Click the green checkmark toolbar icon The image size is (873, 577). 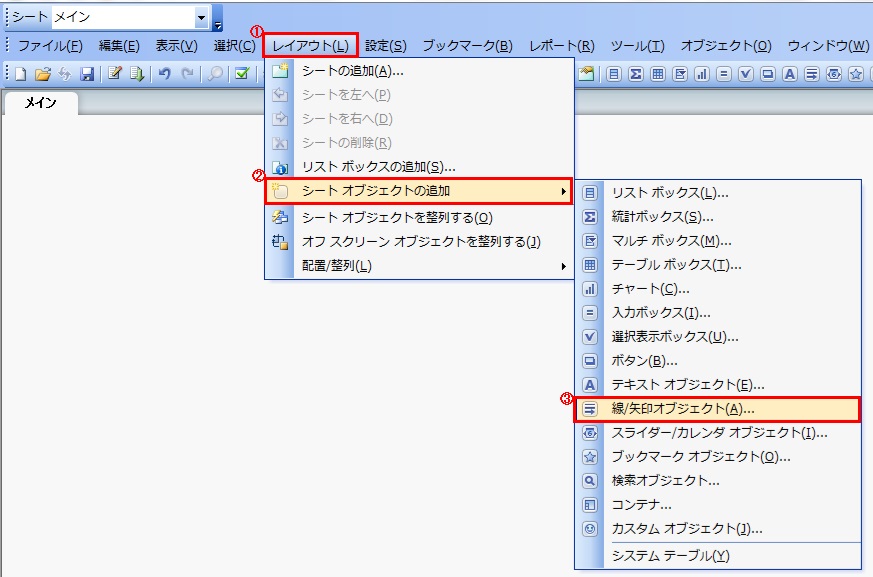coord(242,74)
